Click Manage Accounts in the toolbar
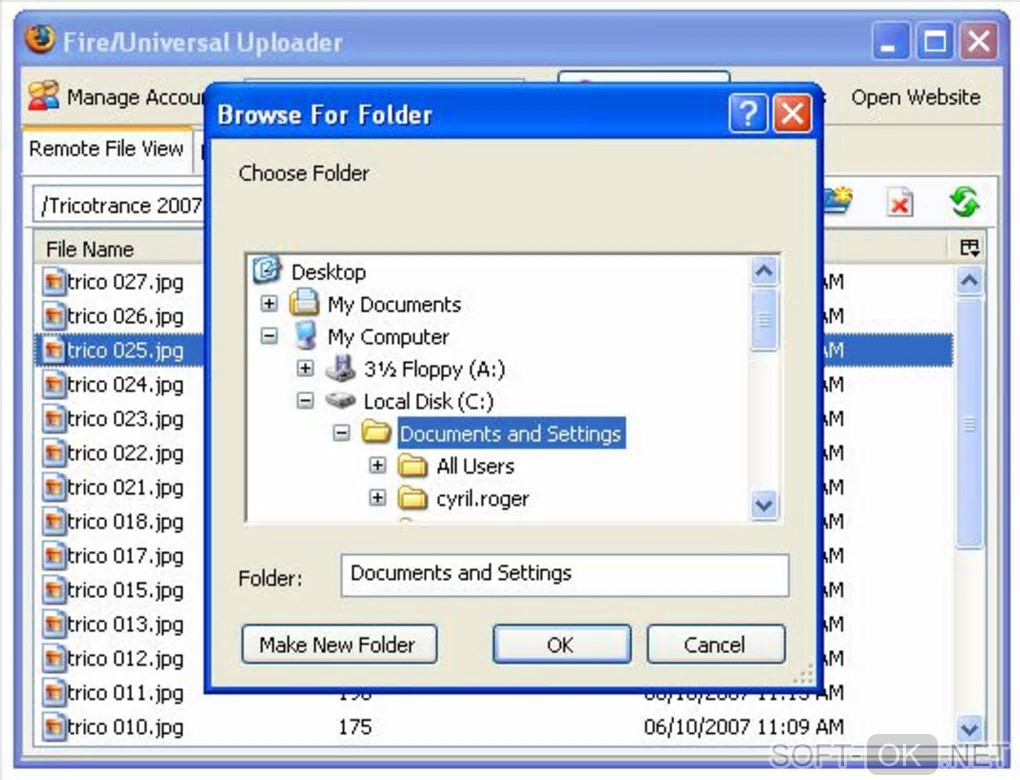Screen dimensions: 1020x780 [116, 97]
